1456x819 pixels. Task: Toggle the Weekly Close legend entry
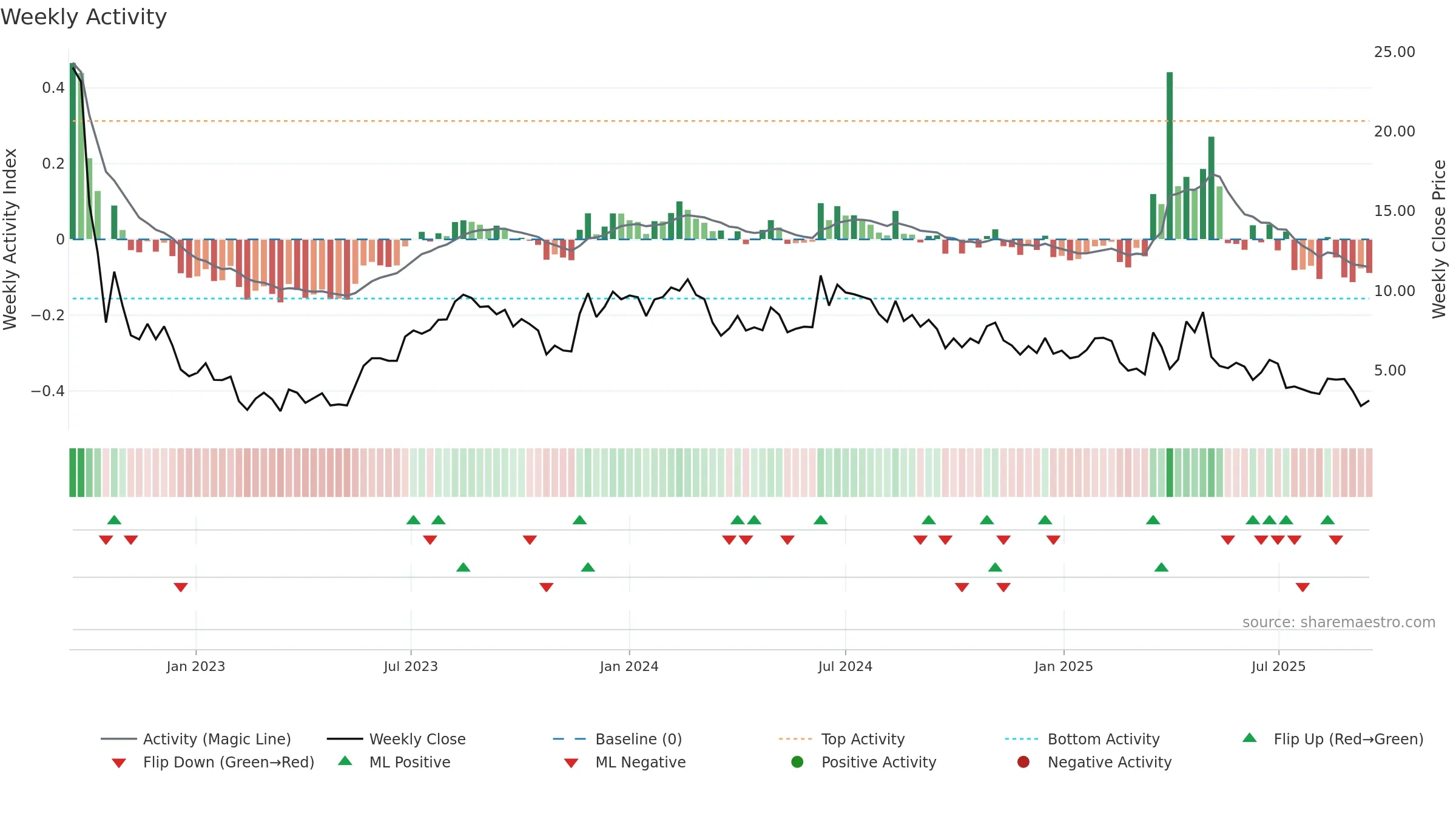[396, 739]
